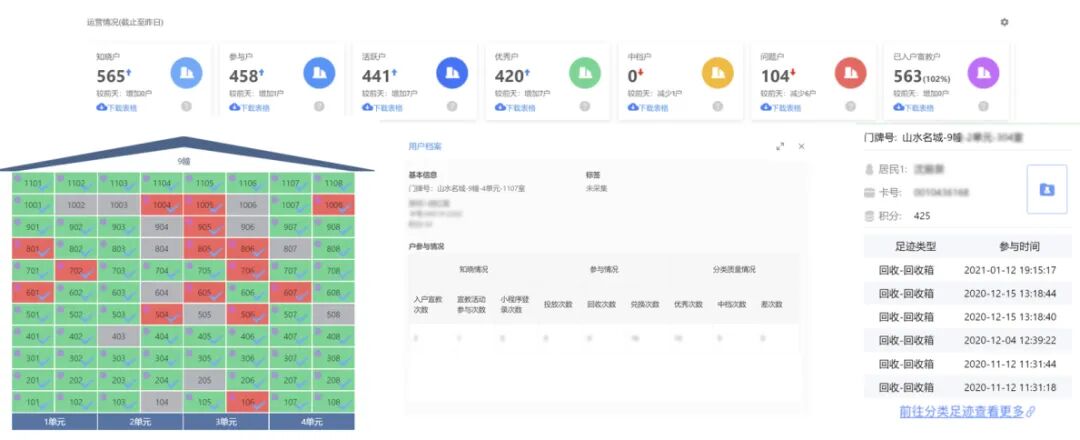Select red room 605 cell
The width and height of the screenshot is (1080, 440).
[x=205, y=293]
